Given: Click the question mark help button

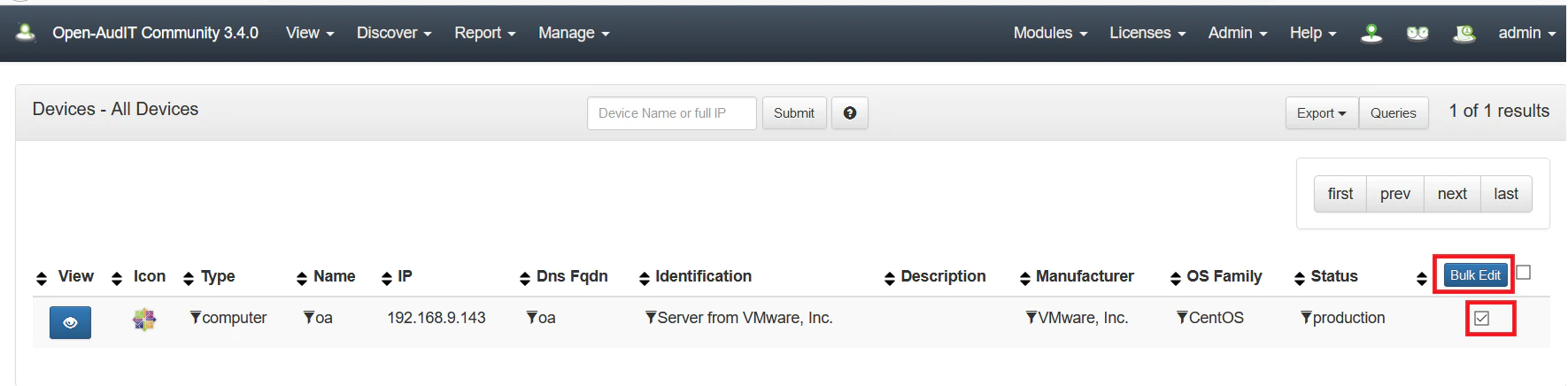Looking at the screenshot, I should (x=850, y=113).
